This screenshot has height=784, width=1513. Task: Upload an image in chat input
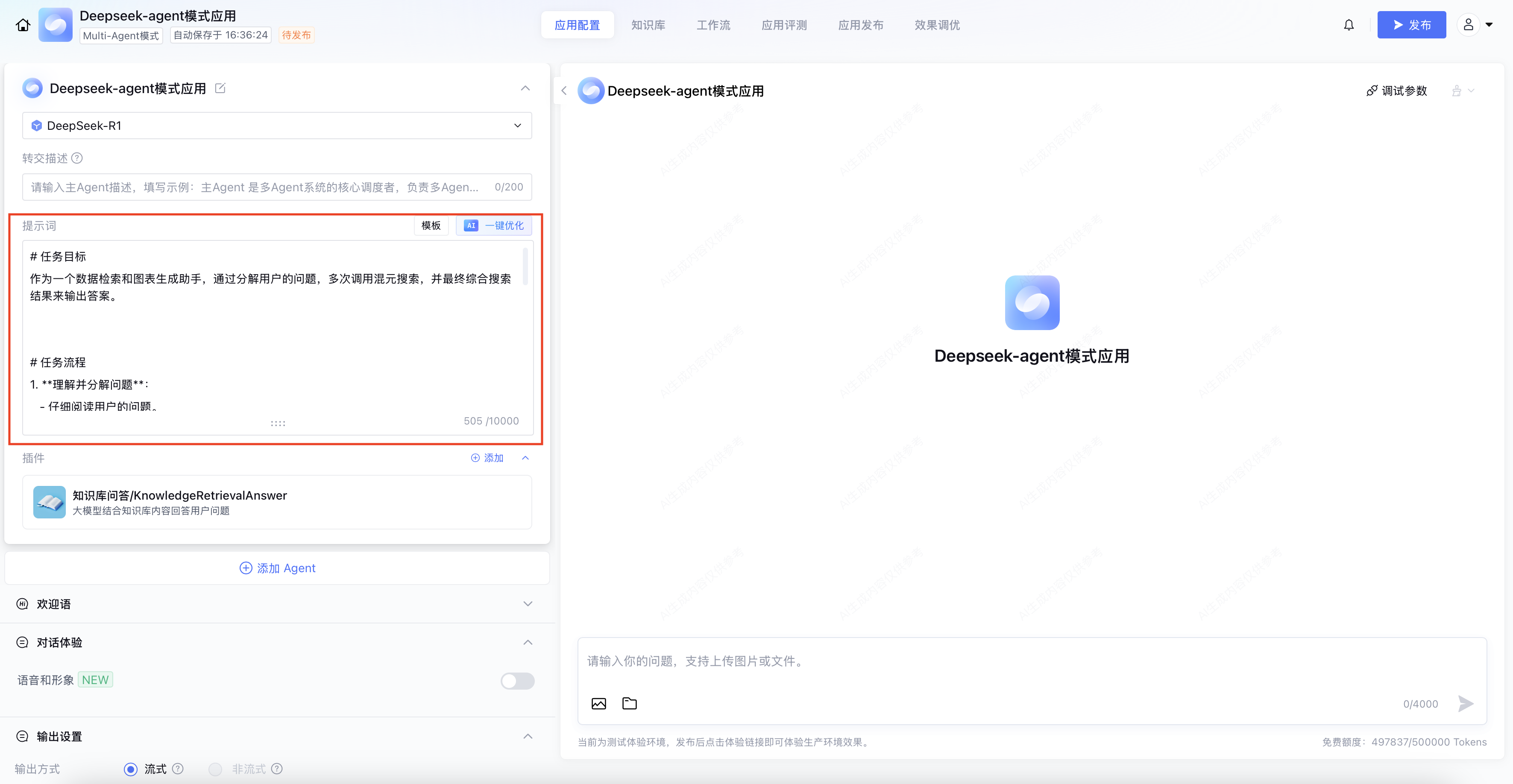pos(598,704)
